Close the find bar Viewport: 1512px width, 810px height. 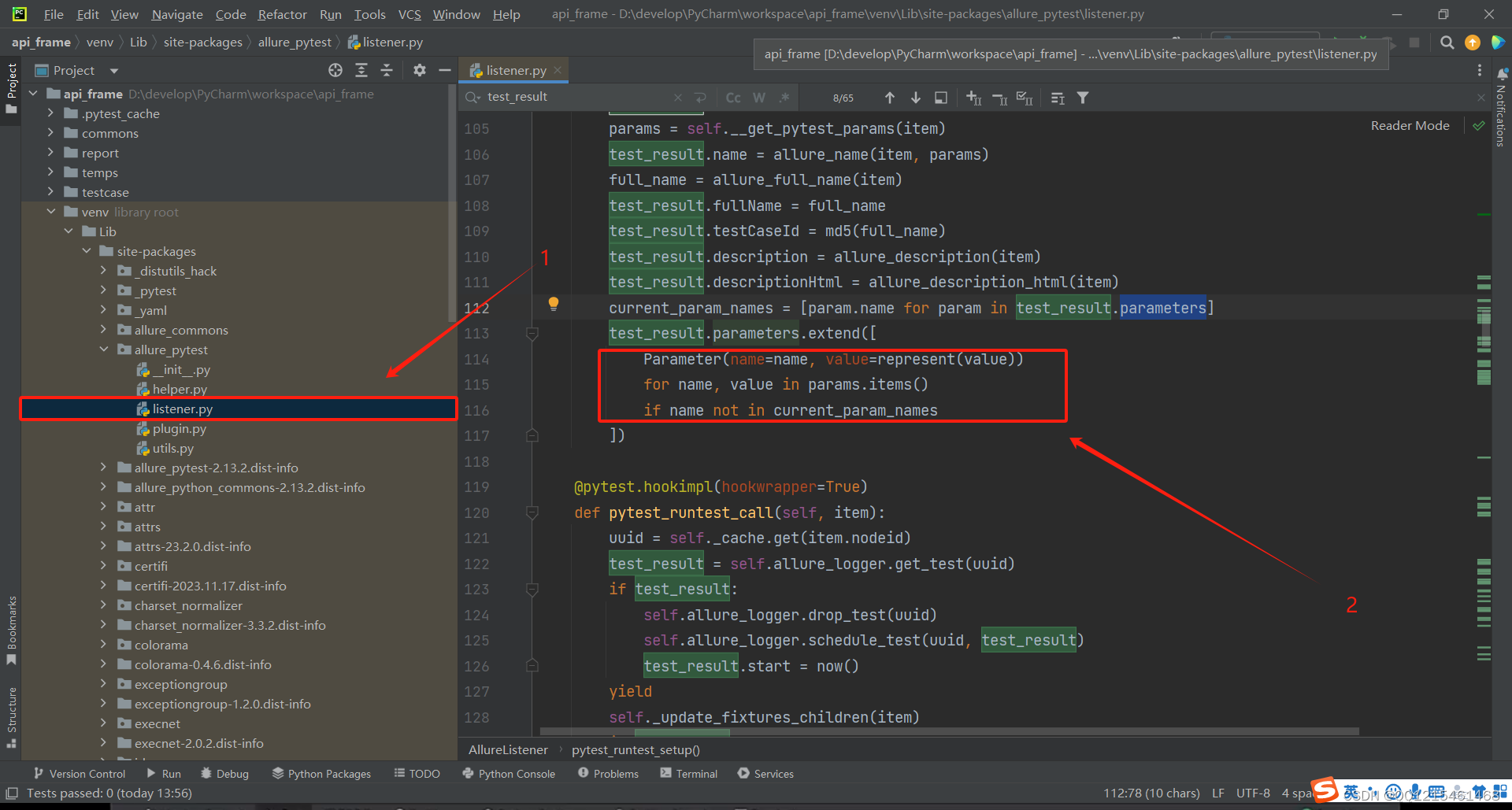point(1480,98)
